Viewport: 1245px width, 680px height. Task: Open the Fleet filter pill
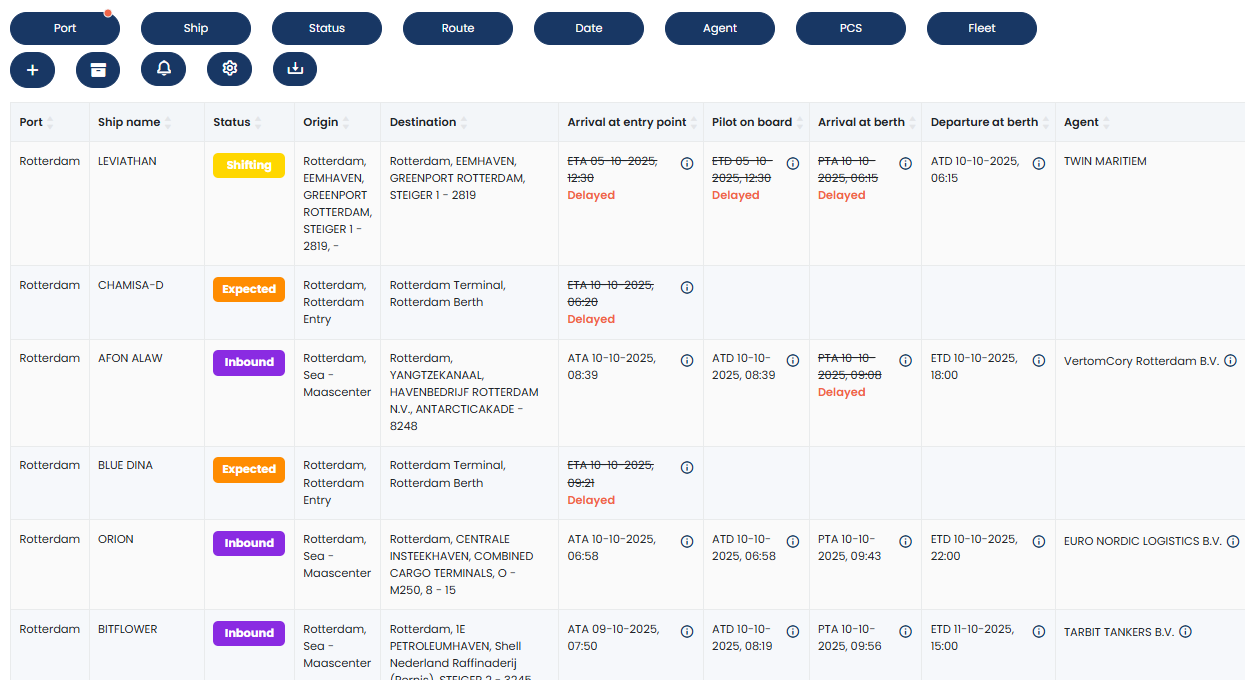982,28
